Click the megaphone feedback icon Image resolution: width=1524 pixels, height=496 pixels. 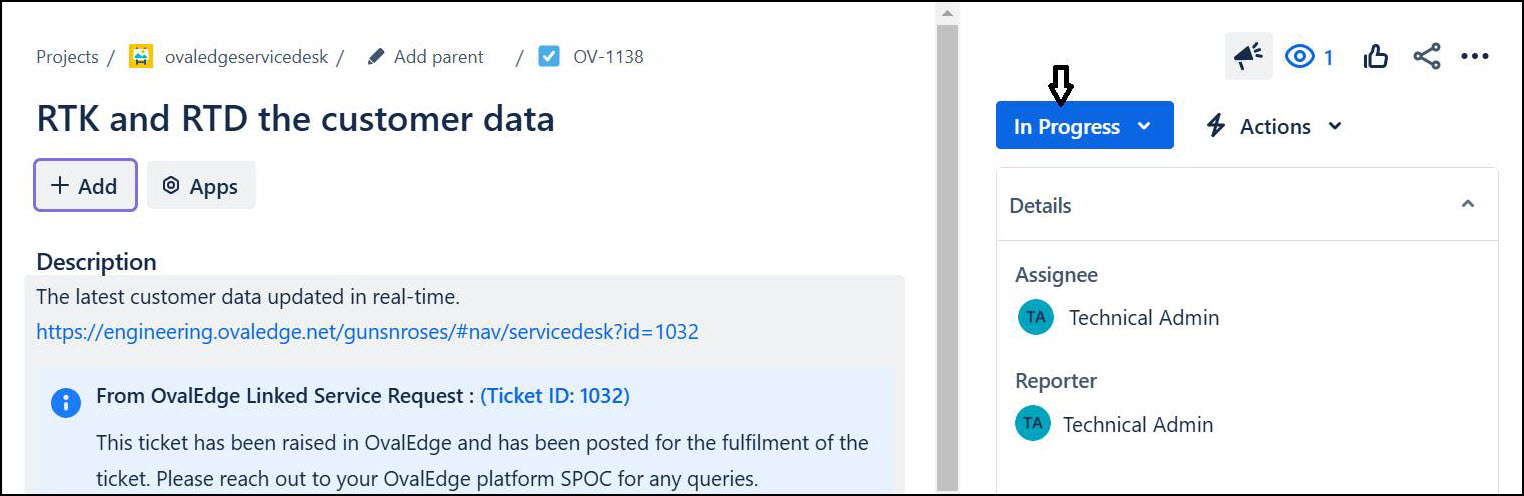tap(1248, 57)
